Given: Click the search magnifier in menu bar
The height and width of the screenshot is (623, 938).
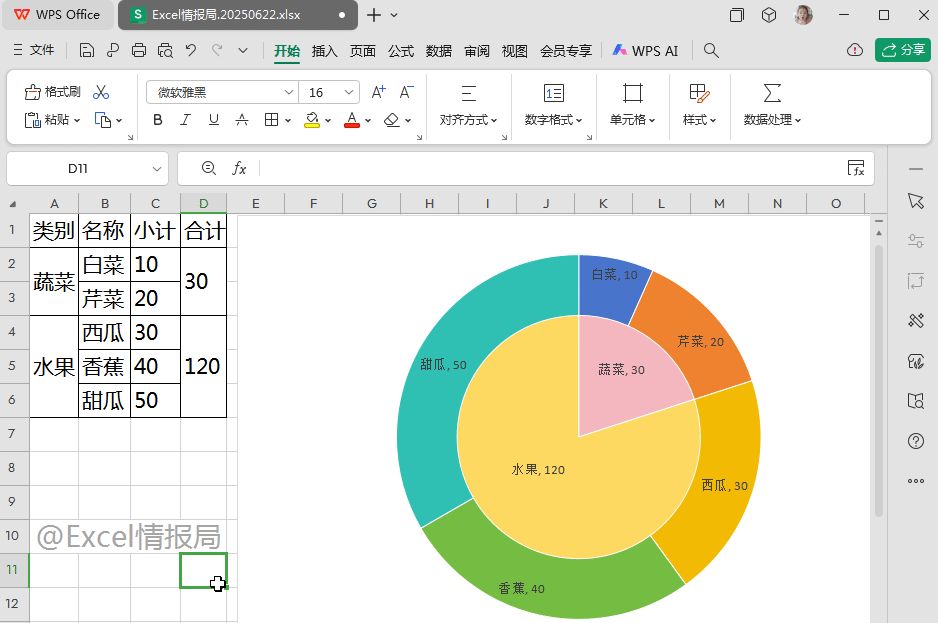Looking at the screenshot, I should click(x=711, y=50).
